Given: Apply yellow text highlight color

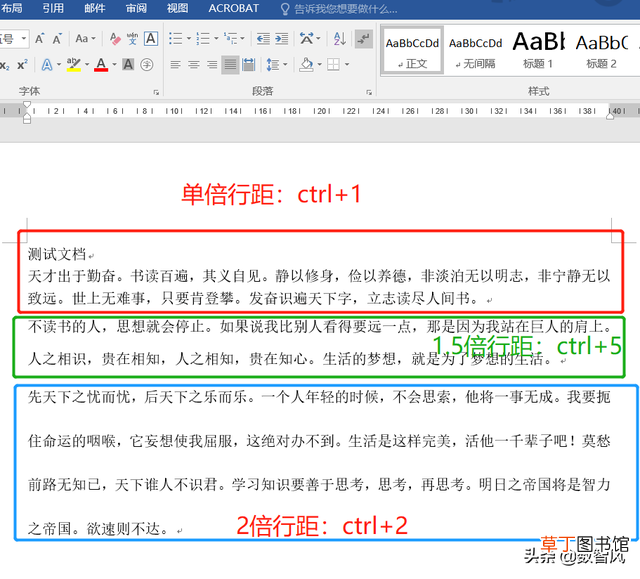Looking at the screenshot, I should click(73, 65).
